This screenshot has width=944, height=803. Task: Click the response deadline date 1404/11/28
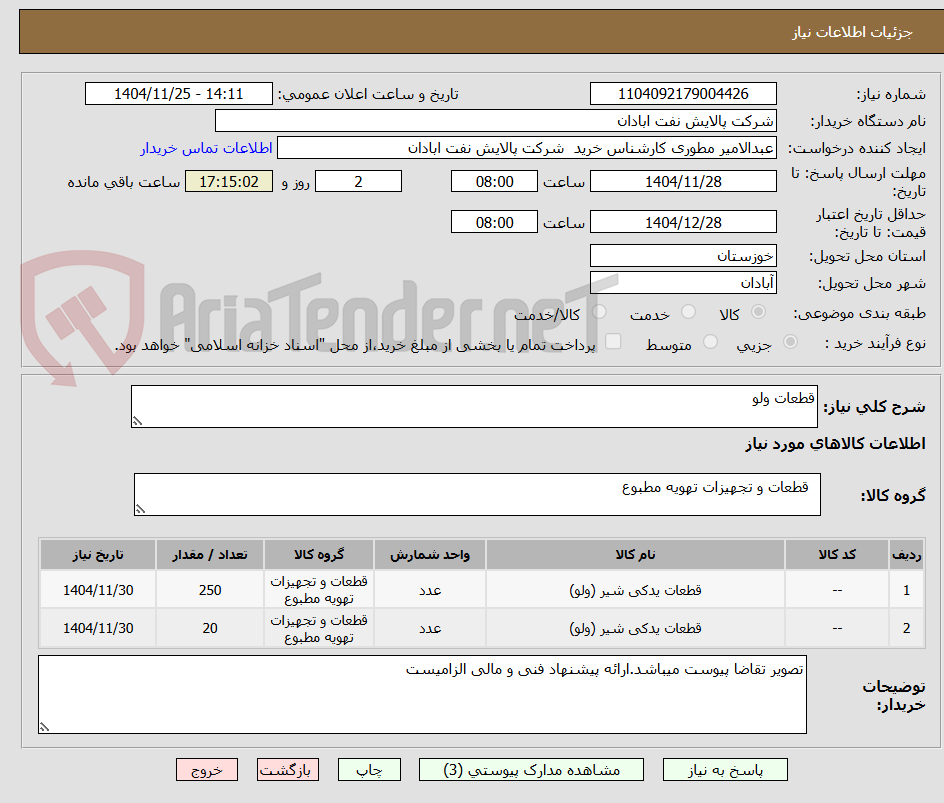pyautogui.click(x=683, y=181)
